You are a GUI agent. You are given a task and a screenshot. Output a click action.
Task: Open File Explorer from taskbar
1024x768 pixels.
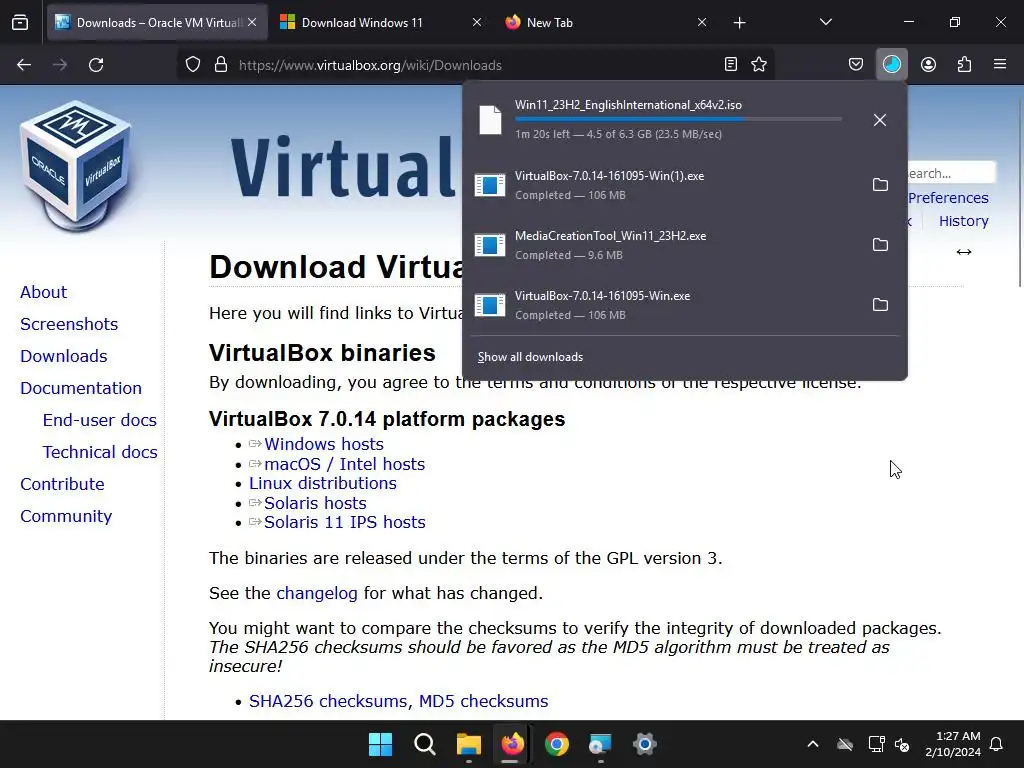(x=468, y=744)
